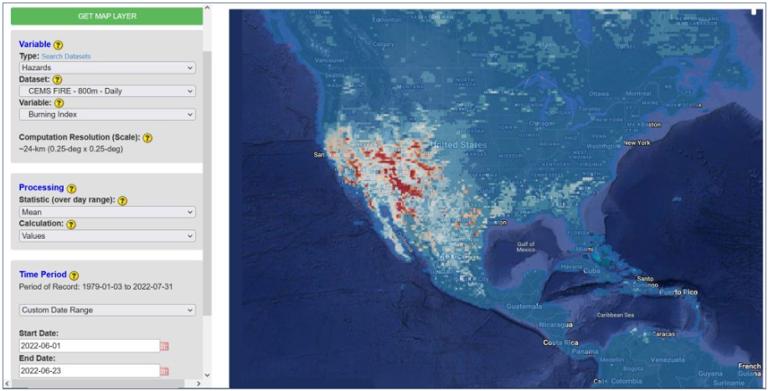The image size is (768, 391).
Task: Open help icon for Statistic over day range
Action: tap(122, 200)
